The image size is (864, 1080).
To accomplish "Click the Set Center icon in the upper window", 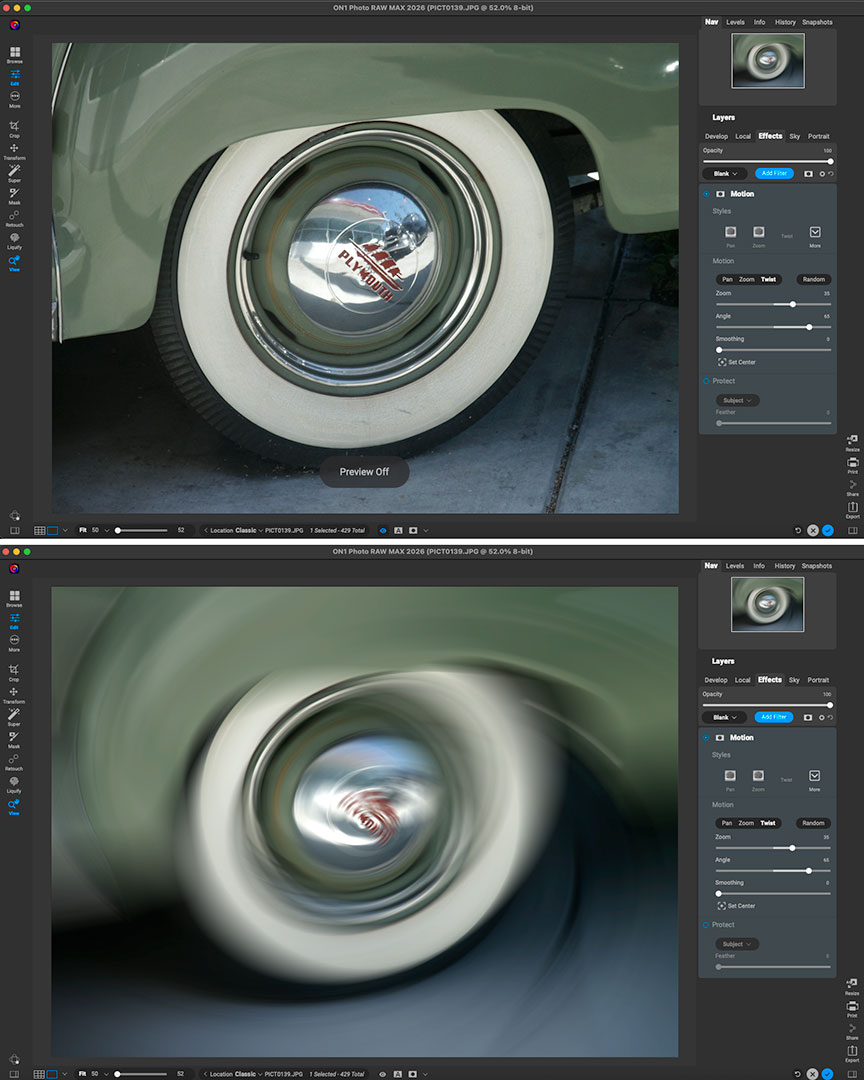I will (722, 362).
